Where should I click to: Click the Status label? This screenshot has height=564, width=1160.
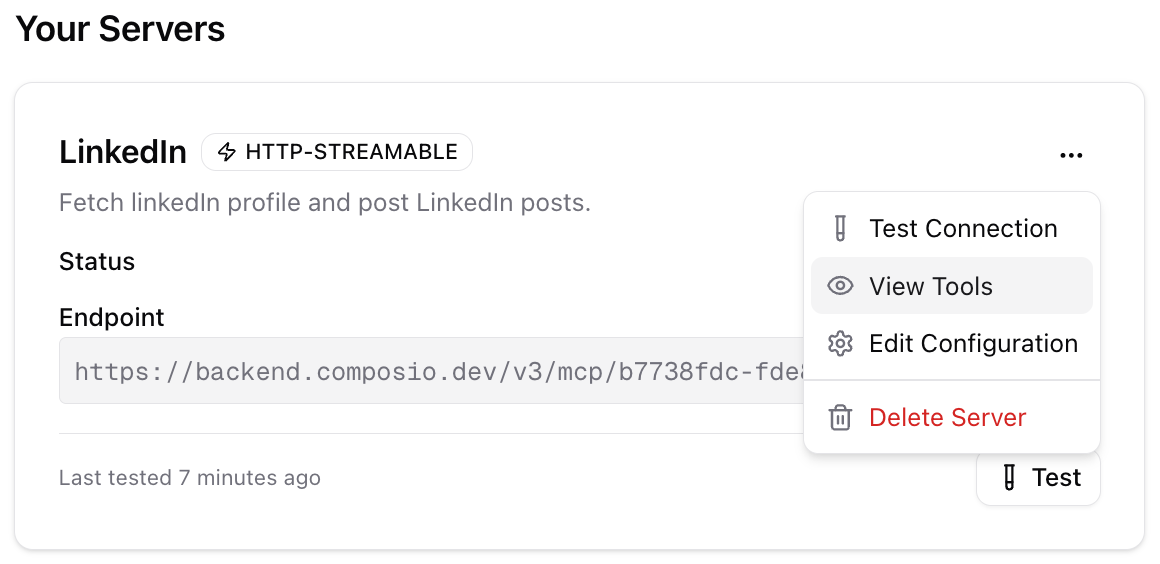pos(97,262)
